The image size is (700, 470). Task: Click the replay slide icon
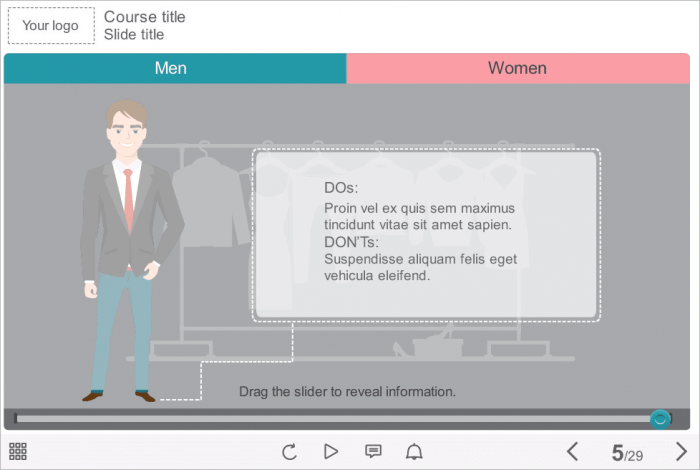coord(289,452)
